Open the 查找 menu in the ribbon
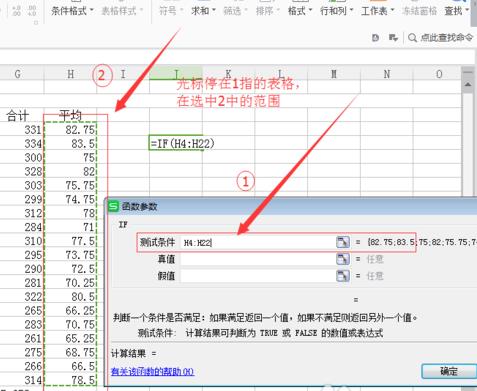The height and width of the screenshot is (391, 477). [457, 11]
